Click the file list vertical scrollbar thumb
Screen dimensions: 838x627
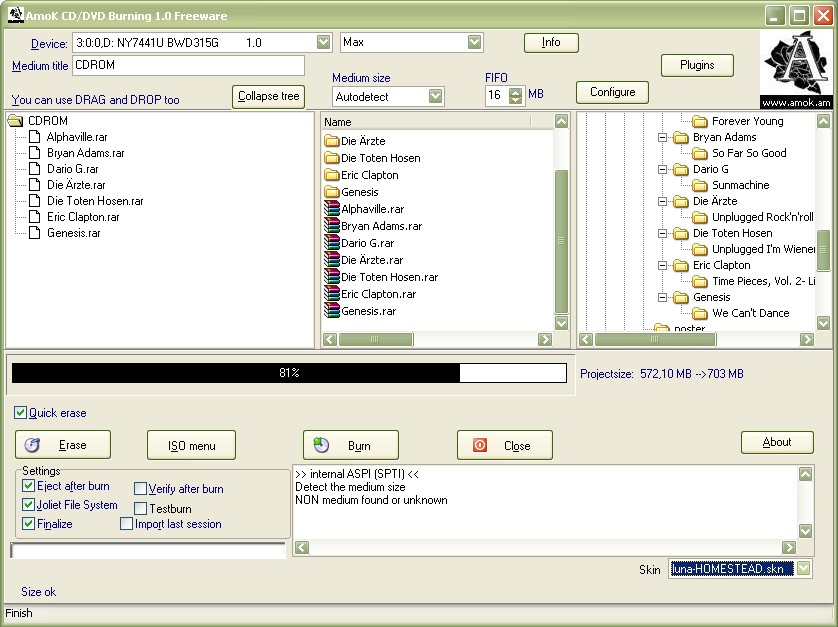tap(561, 241)
